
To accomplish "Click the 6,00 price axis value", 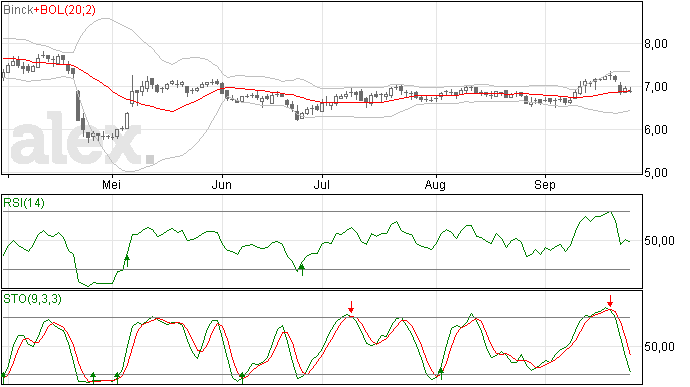I will (656, 130).
